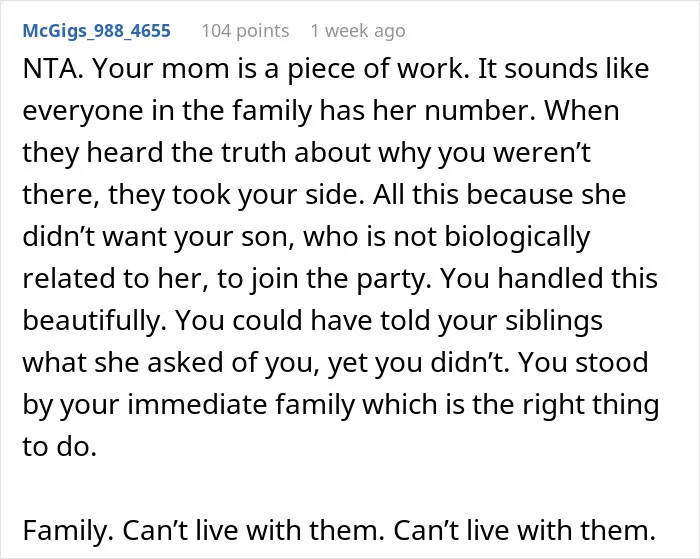Click the phrase to join the party
The height and width of the screenshot is (559, 700).
pyautogui.click(x=324, y=279)
